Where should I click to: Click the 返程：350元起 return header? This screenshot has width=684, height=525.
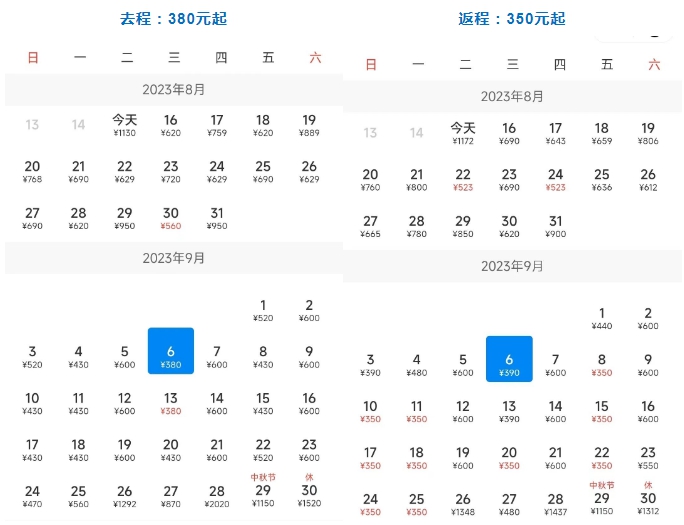click(x=511, y=18)
